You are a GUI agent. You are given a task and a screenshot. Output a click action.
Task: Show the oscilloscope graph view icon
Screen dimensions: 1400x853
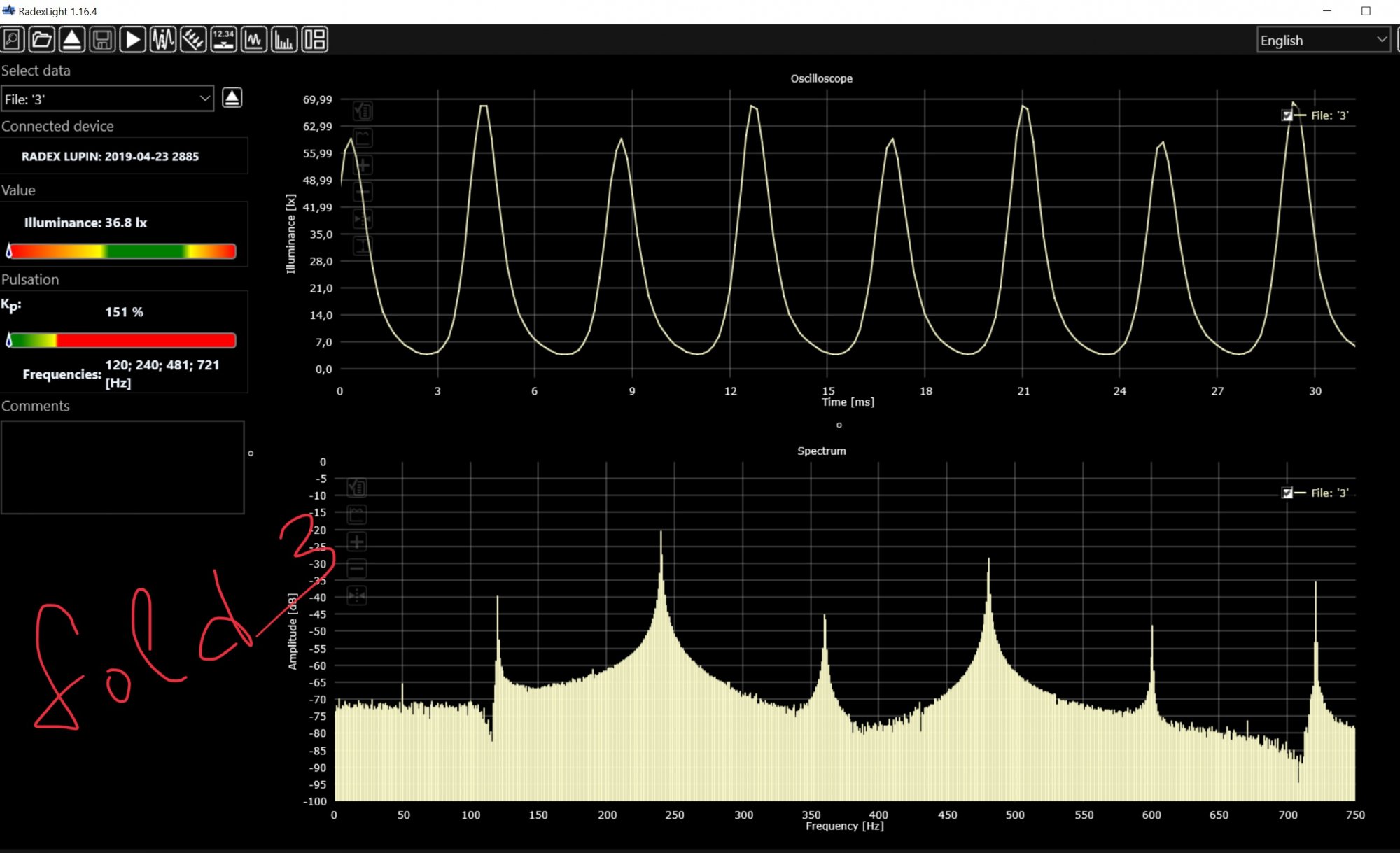point(253,40)
